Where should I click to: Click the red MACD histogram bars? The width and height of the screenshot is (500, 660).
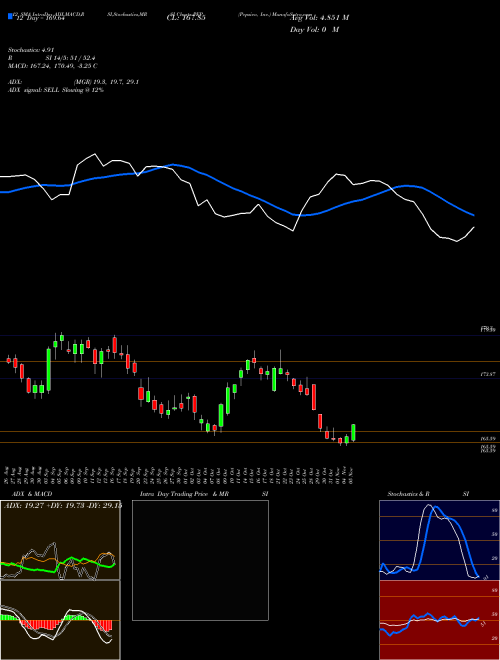click(x=40, y=624)
